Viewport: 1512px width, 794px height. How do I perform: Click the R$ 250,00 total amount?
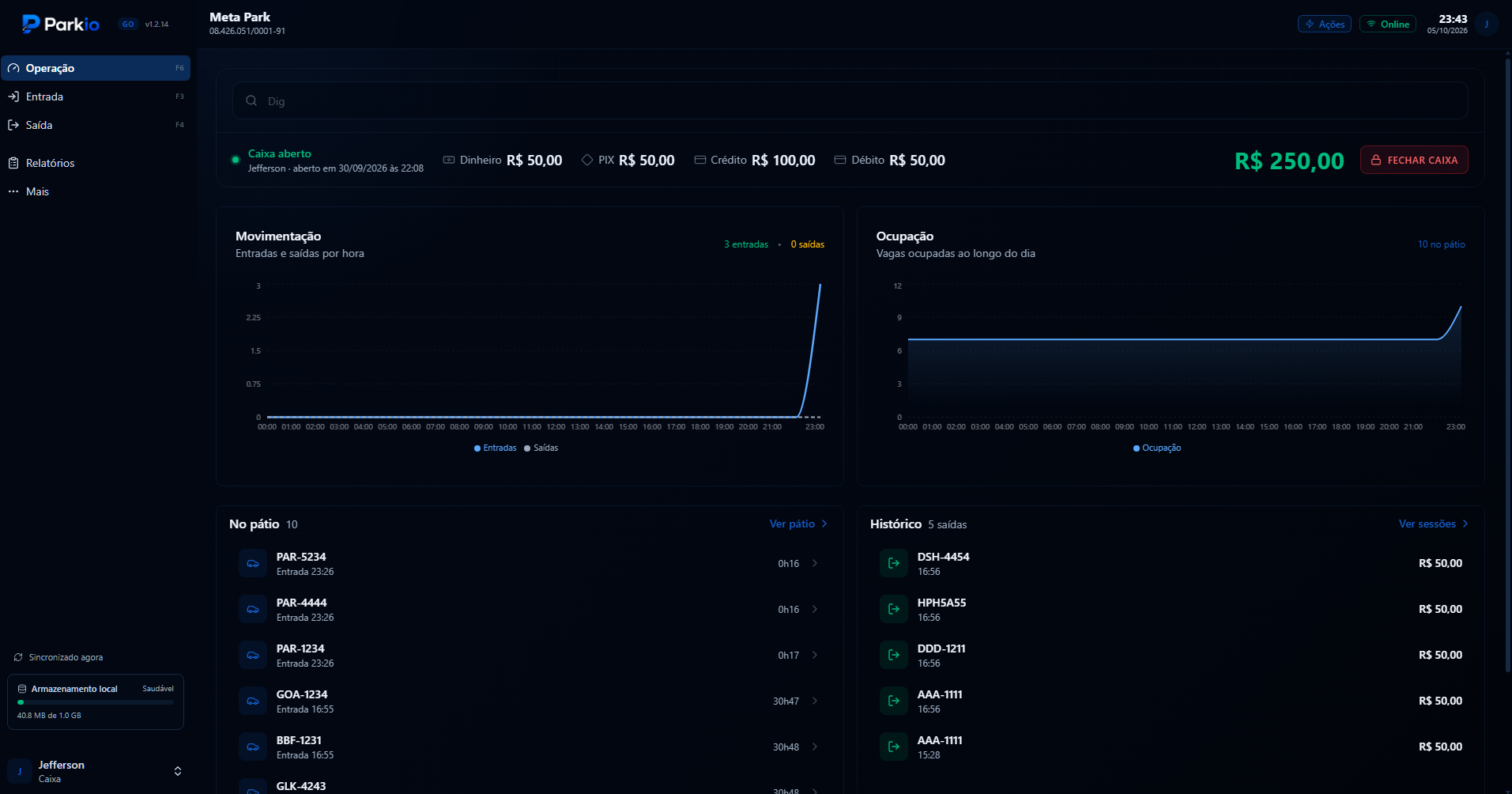(x=1289, y=161)
